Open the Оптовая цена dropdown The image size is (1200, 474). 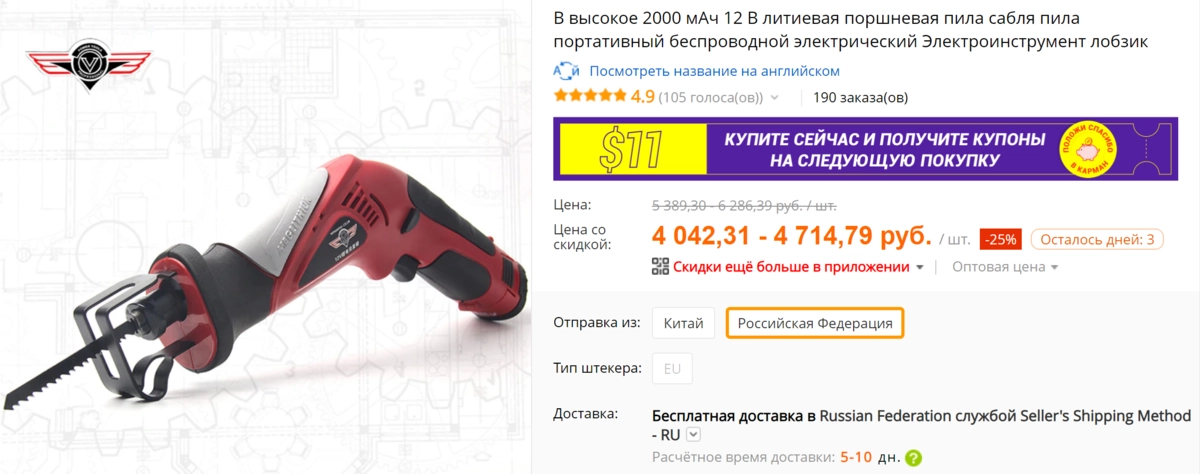click(1005, 267)
